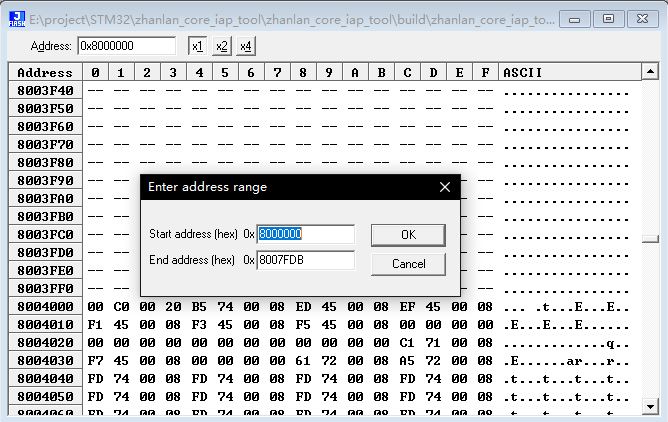Maximize the hex viewer window

point(608,19)
